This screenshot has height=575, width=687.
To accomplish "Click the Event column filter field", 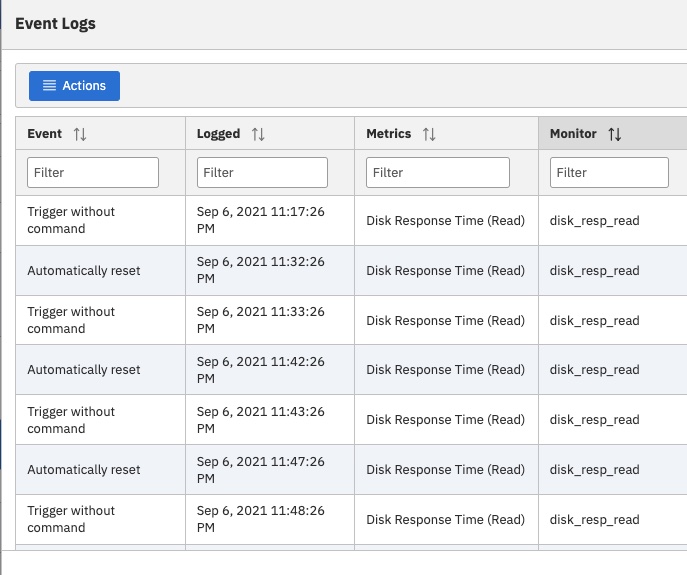I will (93, 172).
